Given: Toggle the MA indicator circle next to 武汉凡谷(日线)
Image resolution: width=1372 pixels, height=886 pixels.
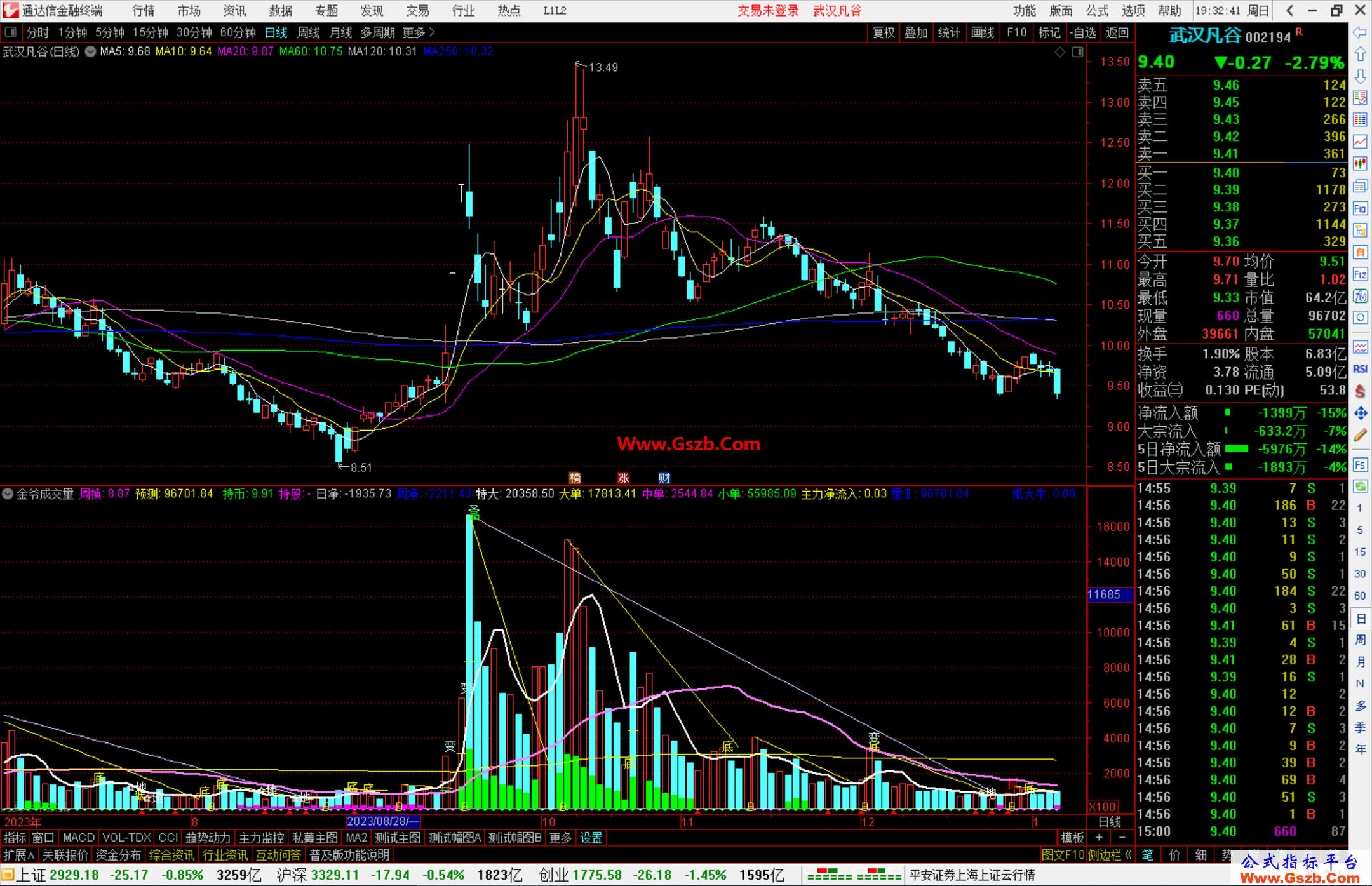Looking at the screenshot, I should (x=91, y=51).
